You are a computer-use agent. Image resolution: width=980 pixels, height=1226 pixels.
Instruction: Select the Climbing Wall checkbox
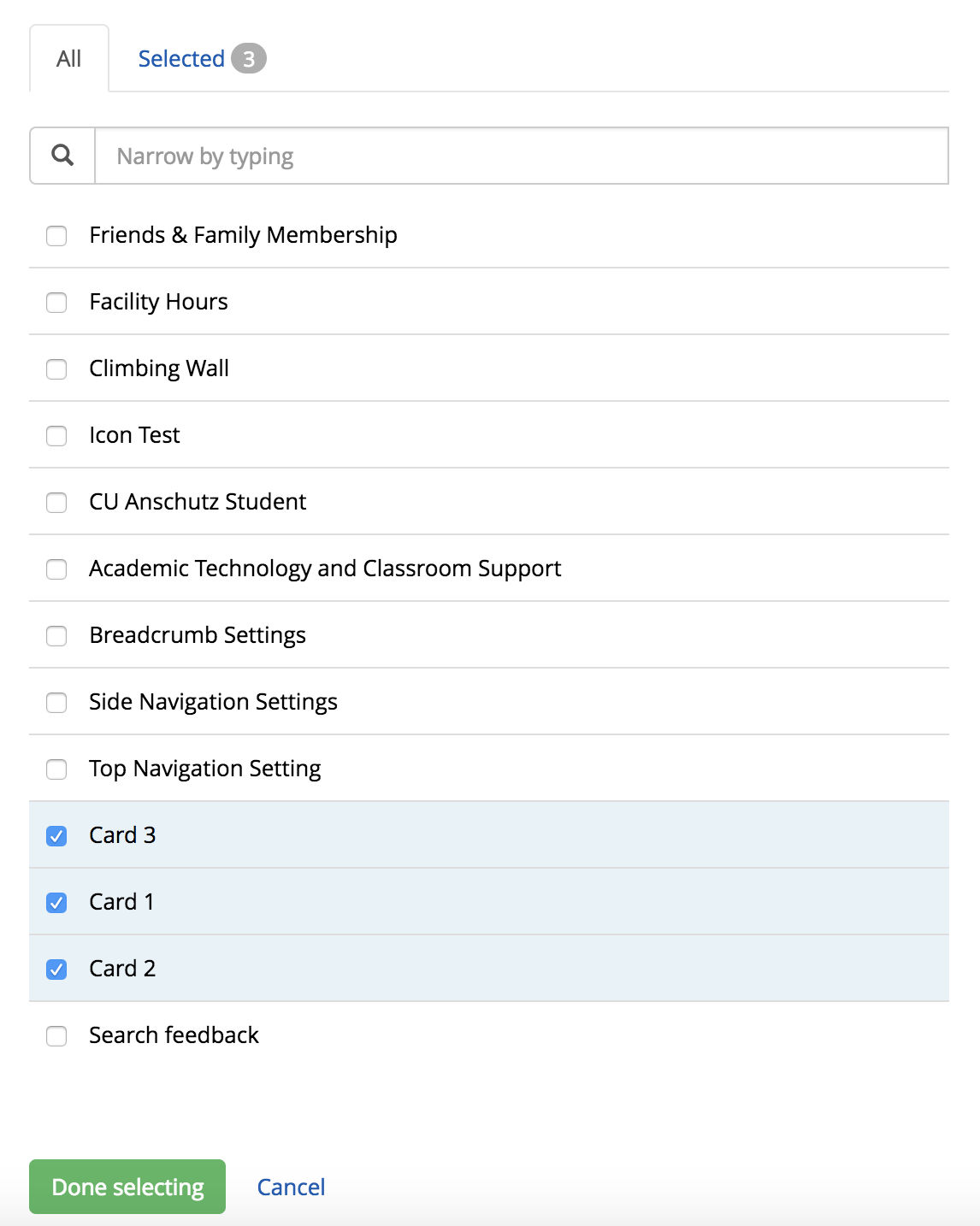pos(56,369)
